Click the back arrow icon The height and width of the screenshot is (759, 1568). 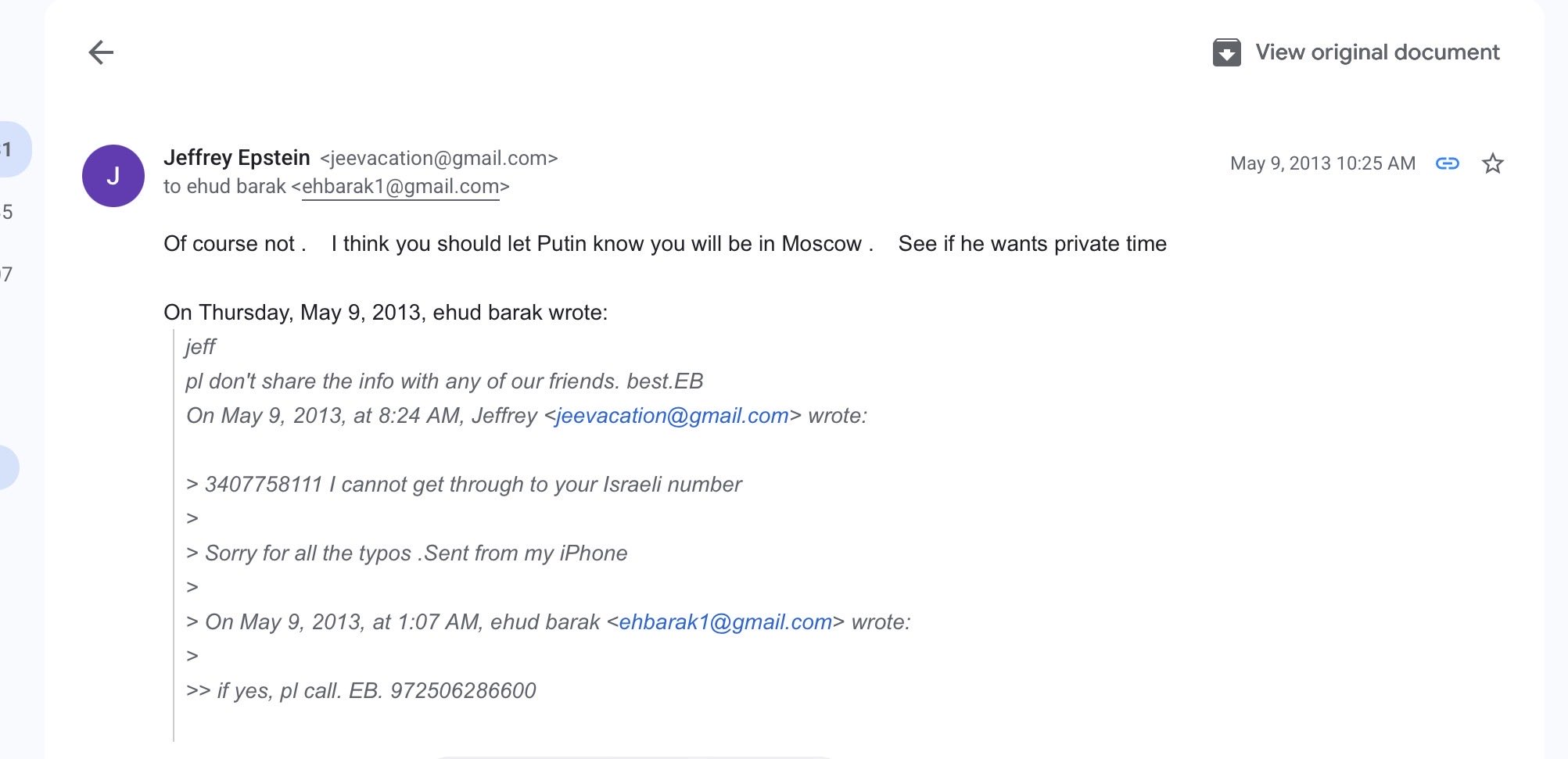101,52
